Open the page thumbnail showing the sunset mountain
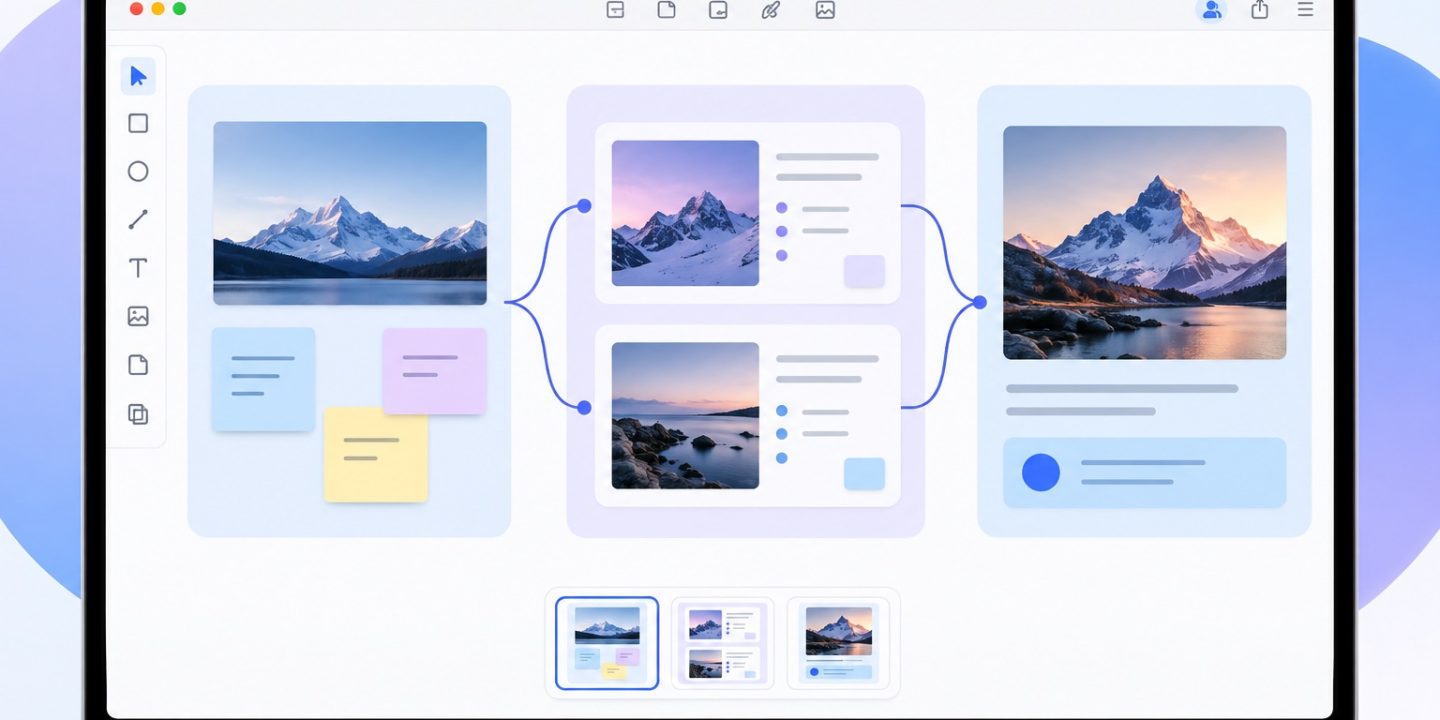Viewport: 1440px width, 720px height. click(x=838, y=643)
